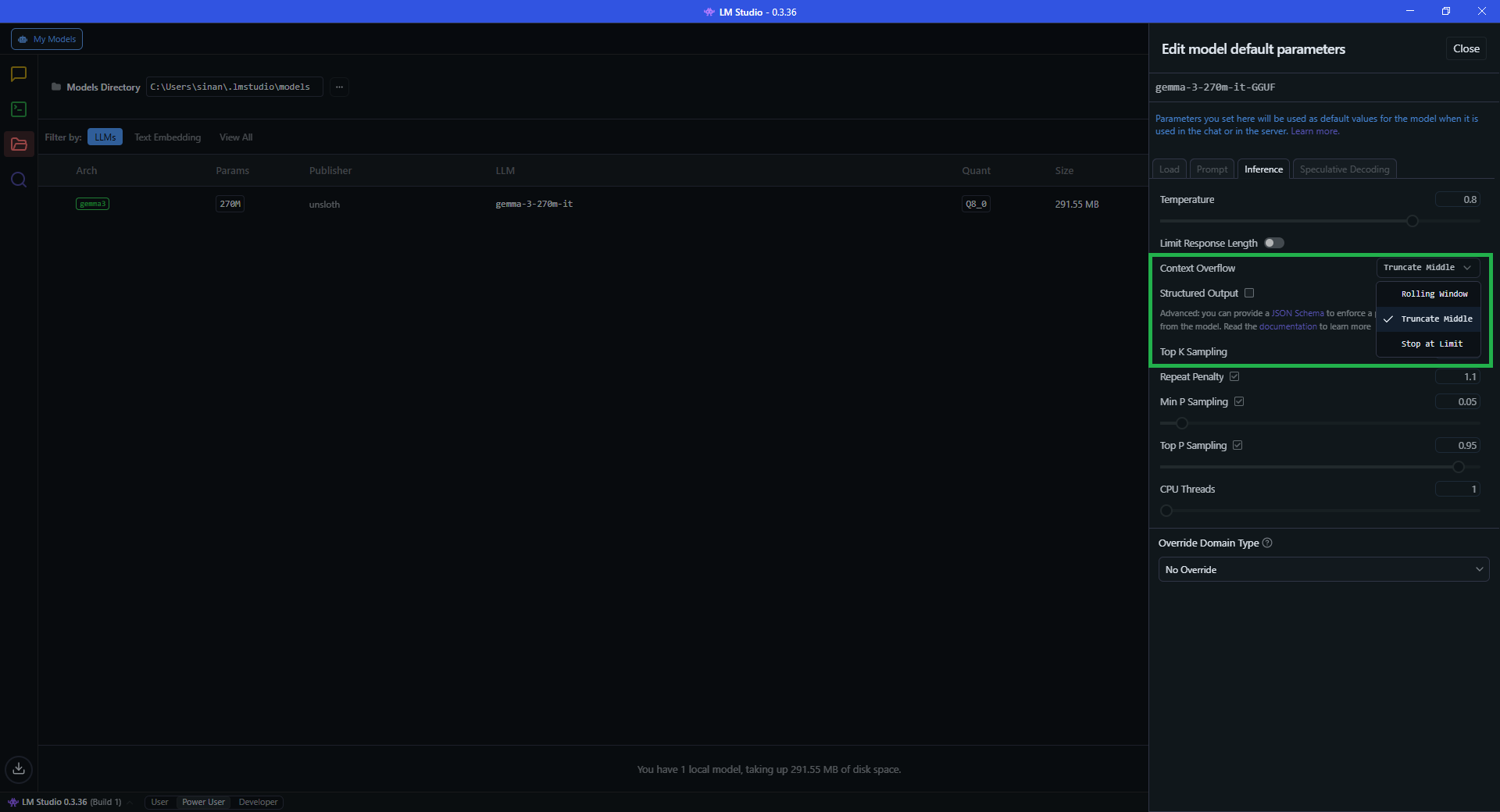Expand the No Override domain dropdown
Viewport: 1500px width, 812px height.
(x=1323, y=569)
